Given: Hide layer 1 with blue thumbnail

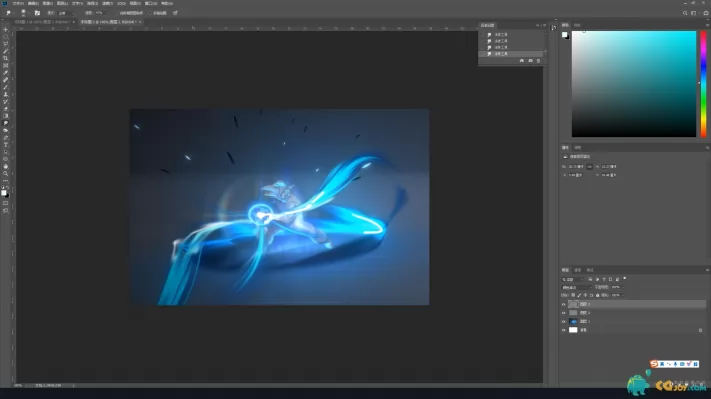Looking at the screenshot, I should click(564, 321).
